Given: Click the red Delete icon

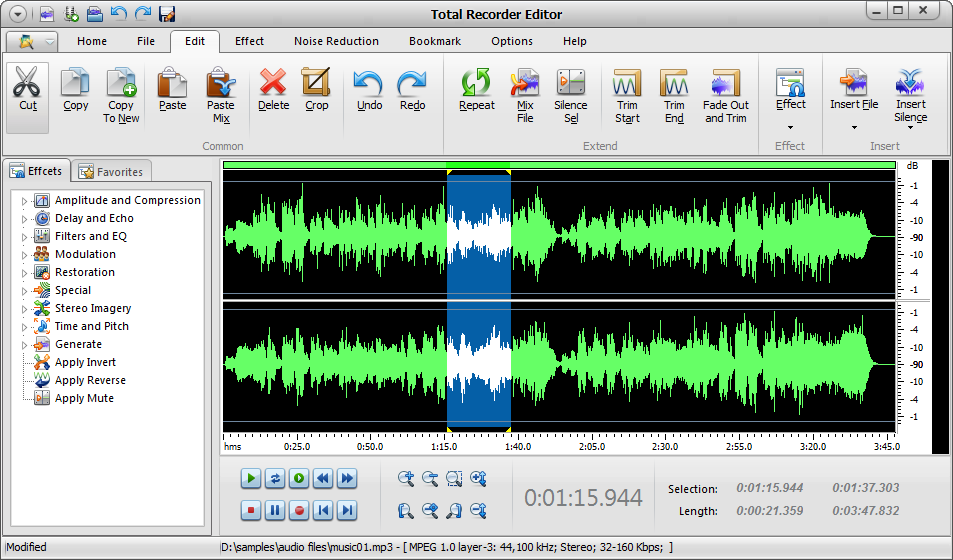Looking at the screenshot, I should (273, 82).
